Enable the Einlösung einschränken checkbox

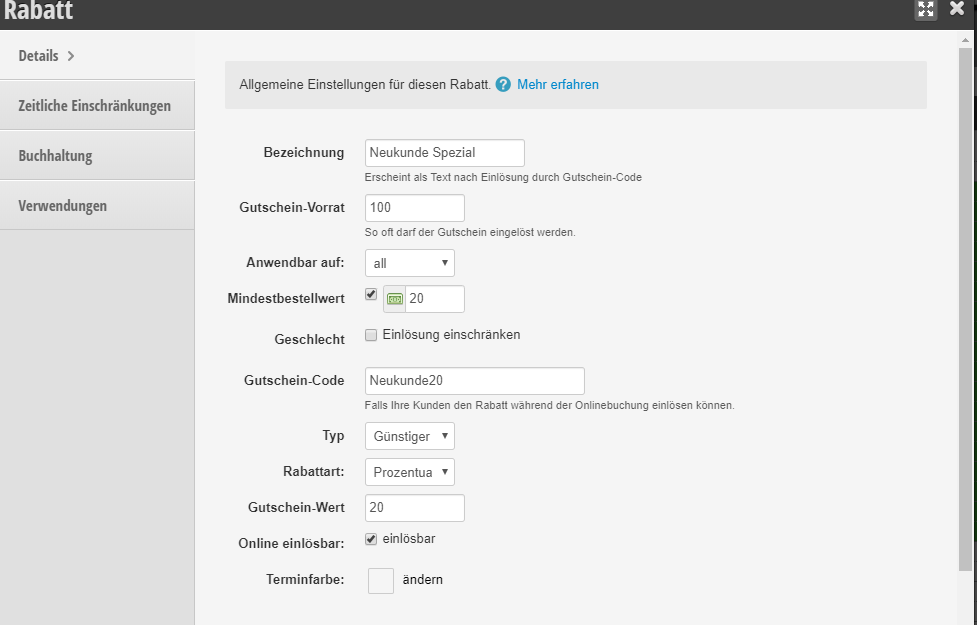coord(371,335)
